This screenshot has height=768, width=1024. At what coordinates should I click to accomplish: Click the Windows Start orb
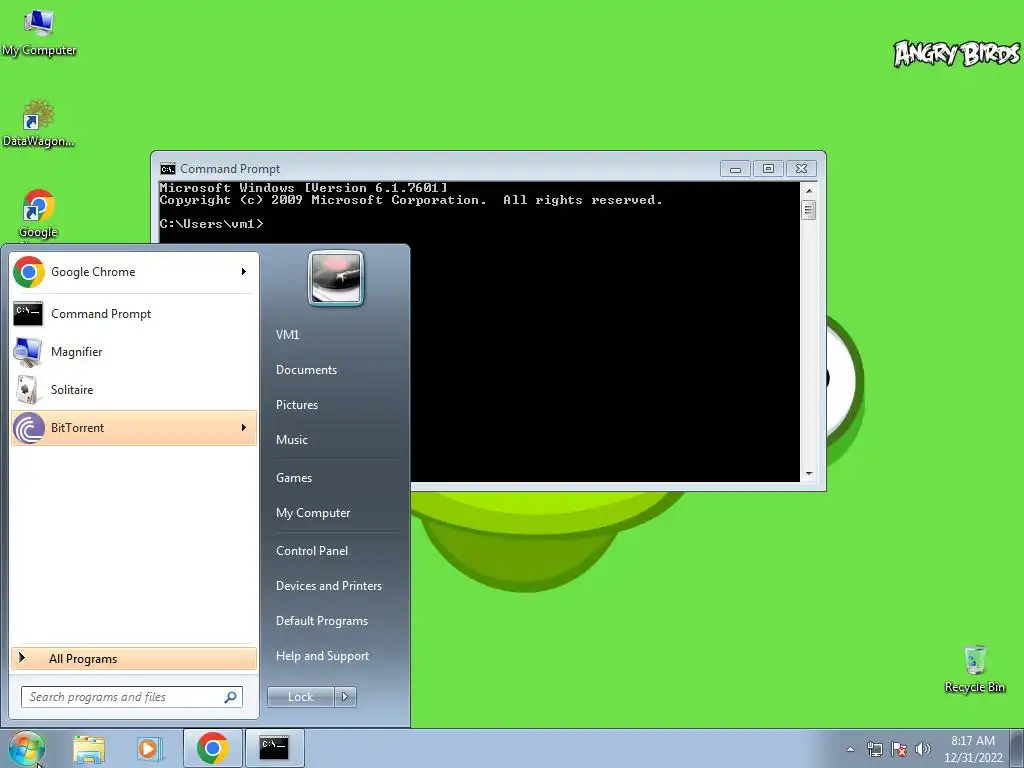pos(27,748)
